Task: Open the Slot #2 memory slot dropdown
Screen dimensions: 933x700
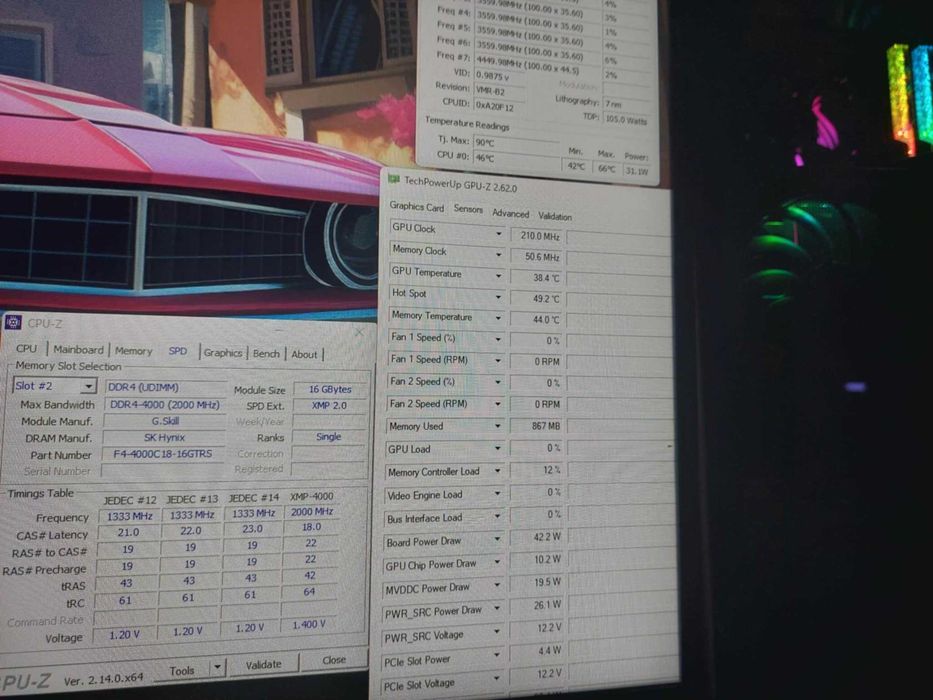Action: [54, 386]
